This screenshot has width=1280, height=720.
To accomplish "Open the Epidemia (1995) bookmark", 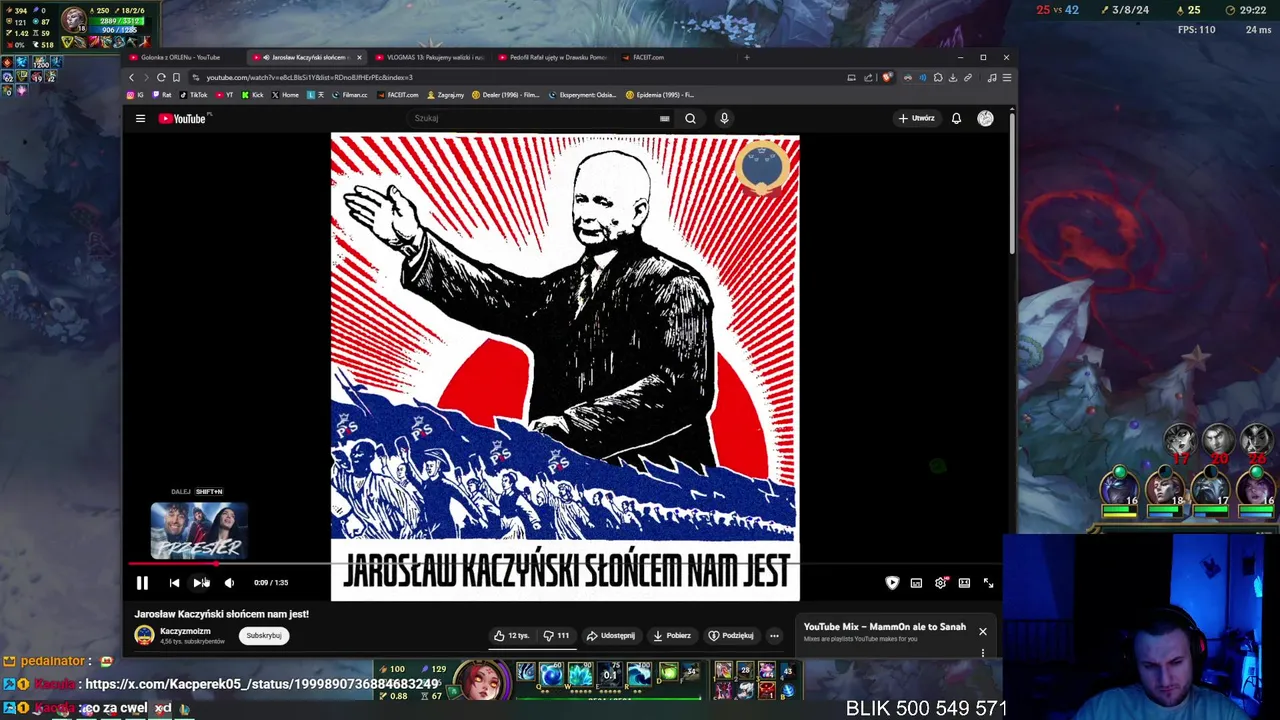I will tap(660, 95).
